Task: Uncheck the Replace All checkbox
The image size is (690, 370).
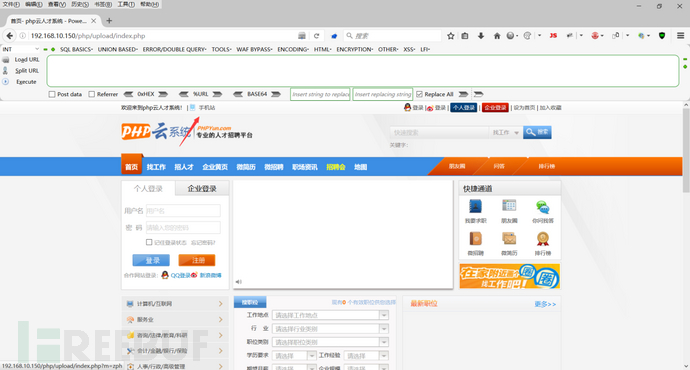Action: 419,94
